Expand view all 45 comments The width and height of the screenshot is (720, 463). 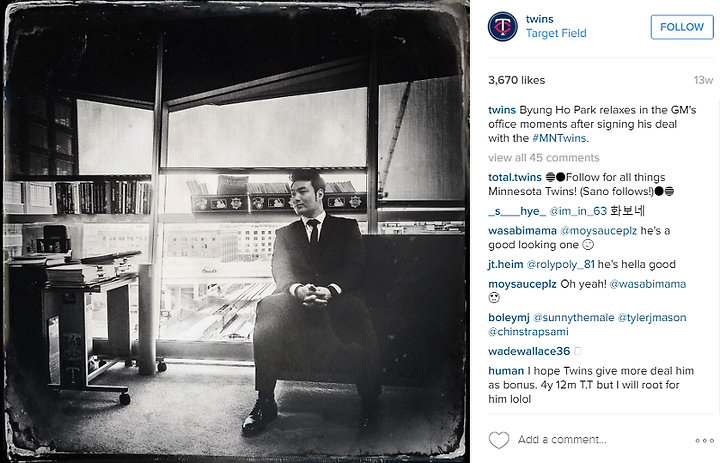point(544,158)
